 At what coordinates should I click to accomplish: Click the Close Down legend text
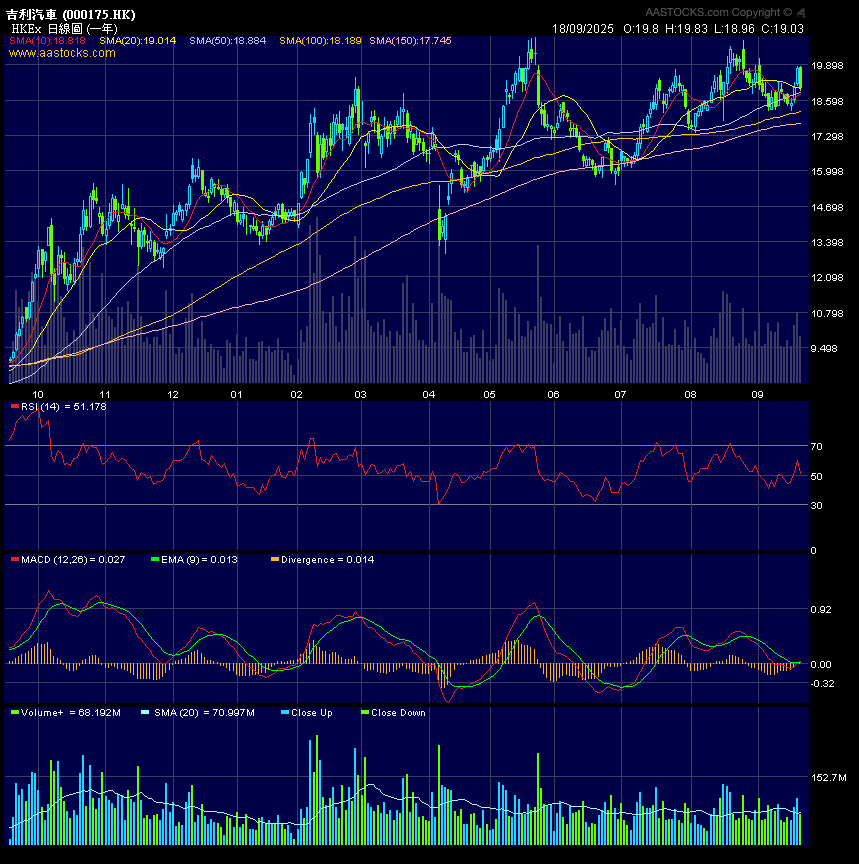point(398,712)
